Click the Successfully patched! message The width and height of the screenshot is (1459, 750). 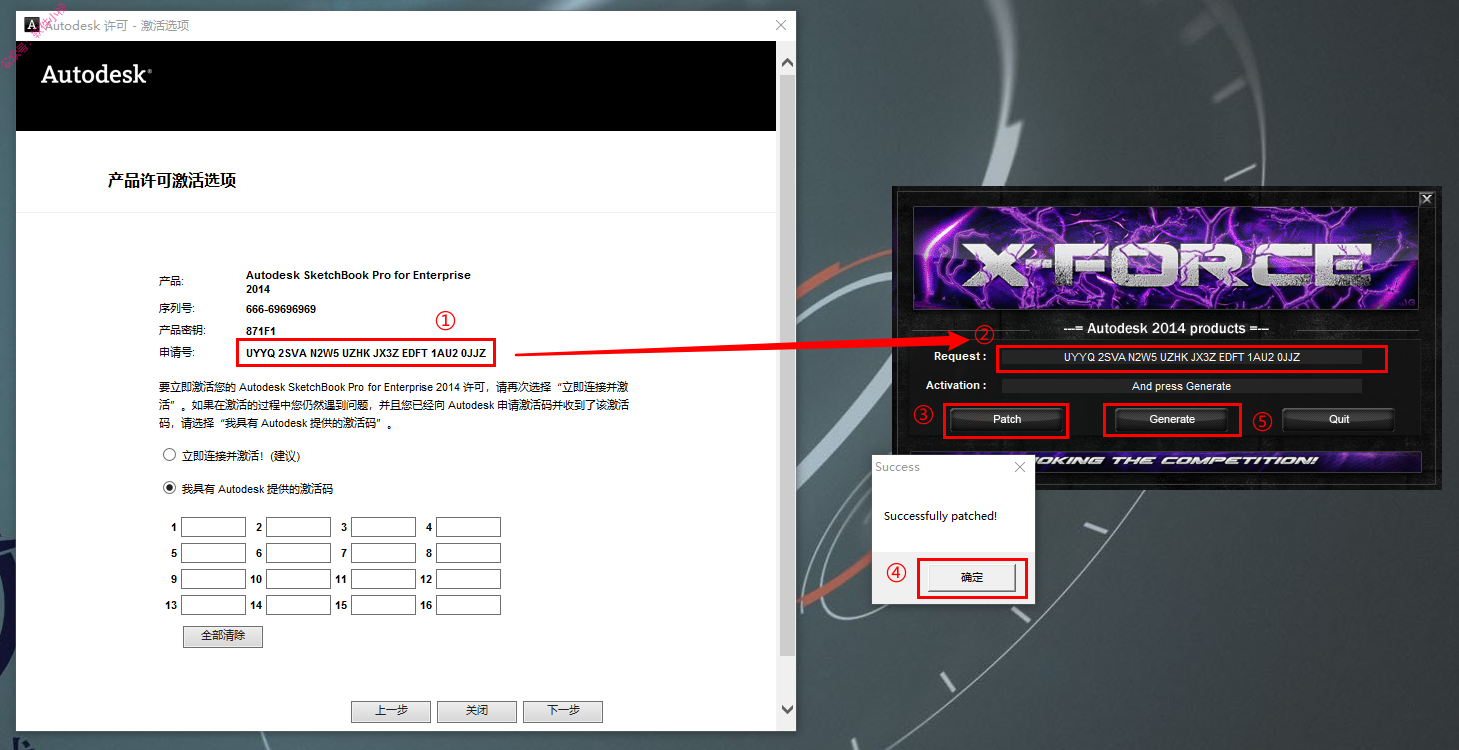(x=940, y=516)
